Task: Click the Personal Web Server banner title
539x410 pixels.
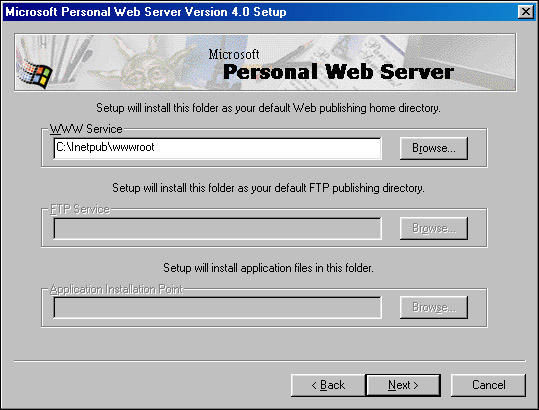Action: point(339,72)
